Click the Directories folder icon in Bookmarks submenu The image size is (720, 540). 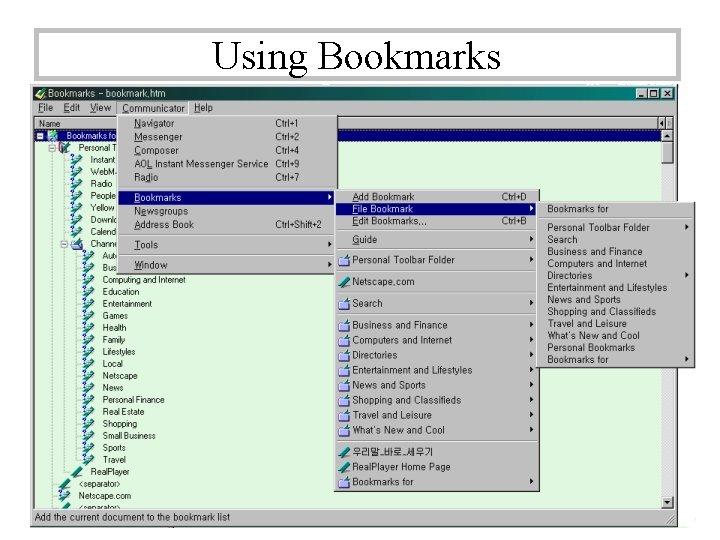coord(344,355)
